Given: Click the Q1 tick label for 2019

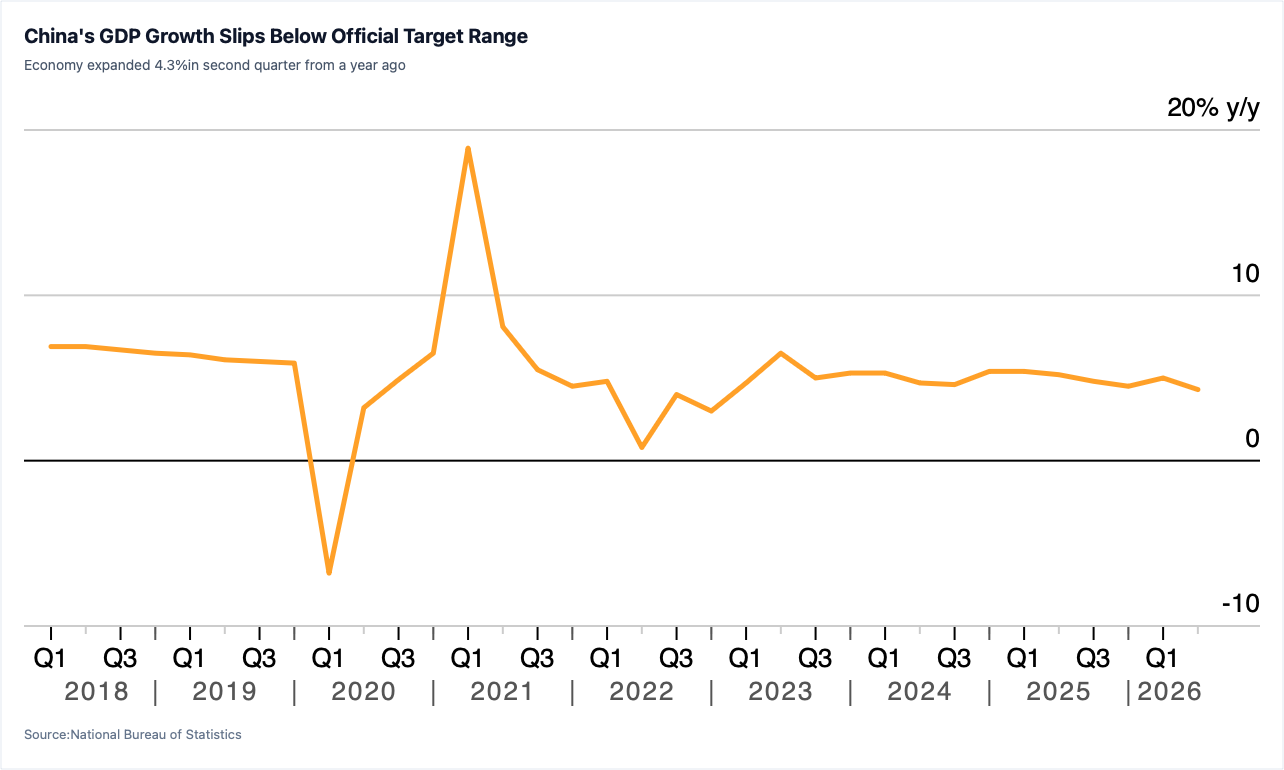Looking at the screenshot, I should (190, 659).
